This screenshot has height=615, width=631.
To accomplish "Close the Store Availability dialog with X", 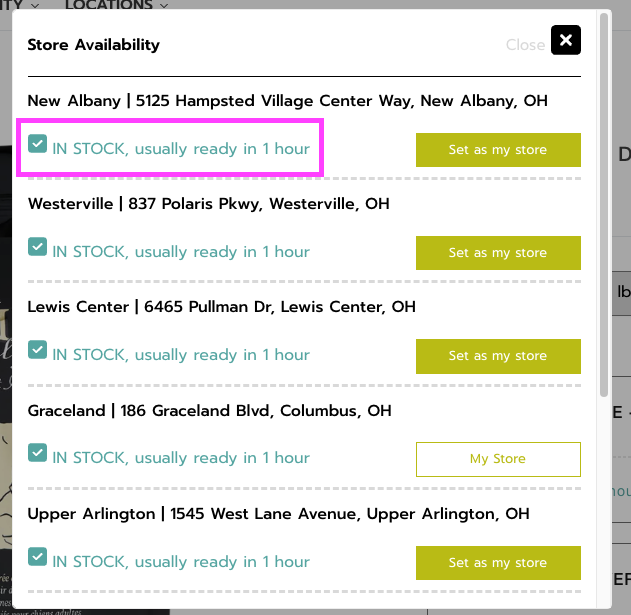I will pos(566,41).
